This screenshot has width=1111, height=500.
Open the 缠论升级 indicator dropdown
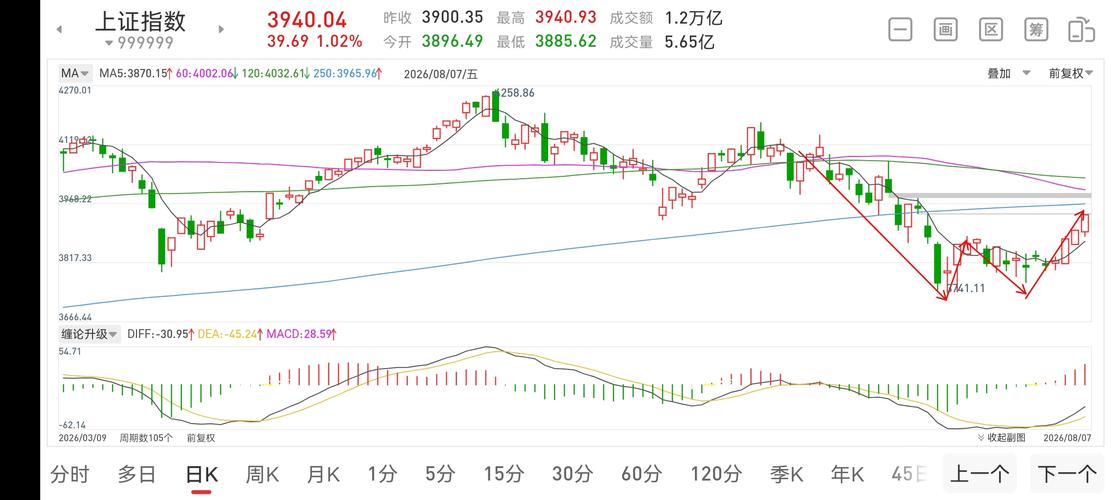click(x=89, y=334)
